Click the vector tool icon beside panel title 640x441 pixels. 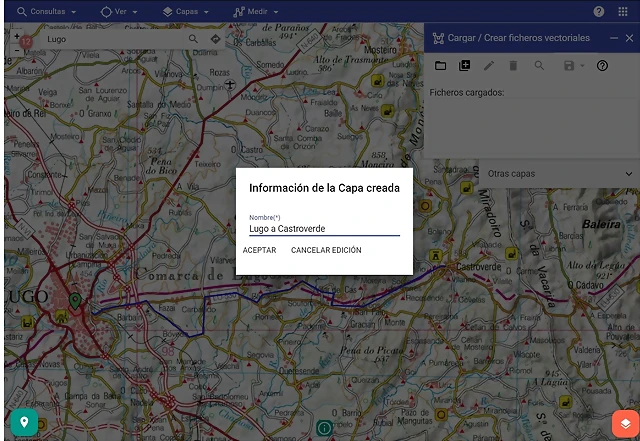click(438, 38)
